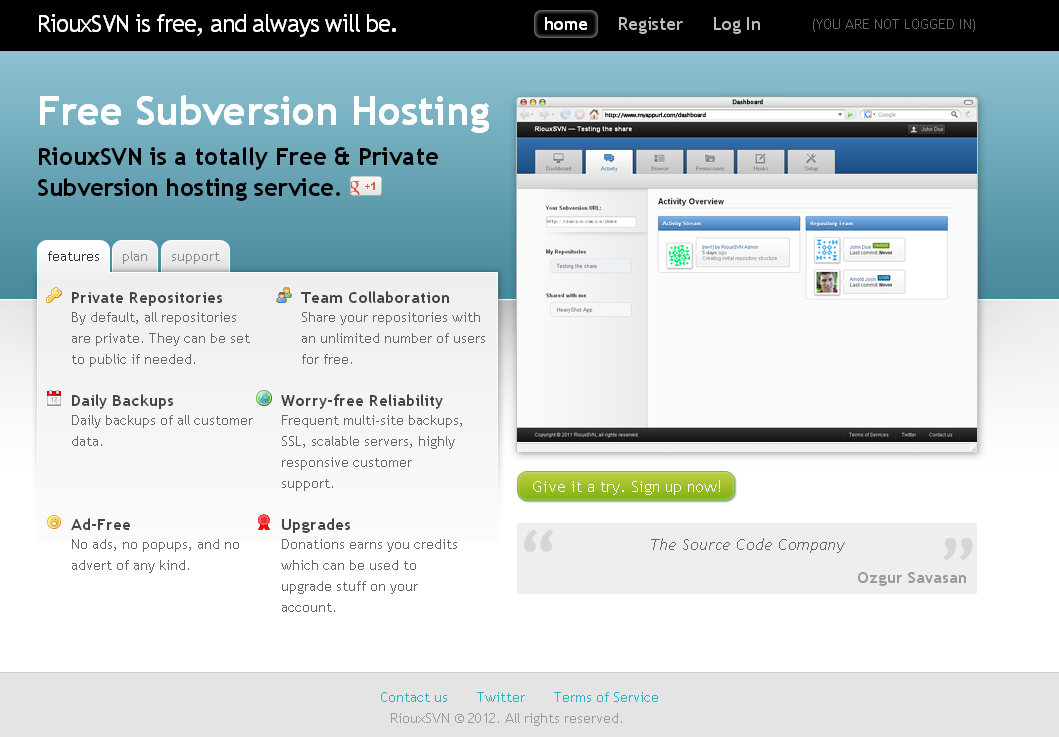1059x737 pixels.
Task: Click the globe icon beside Worry-free Reliability
Action: click(x=264, y=398)
